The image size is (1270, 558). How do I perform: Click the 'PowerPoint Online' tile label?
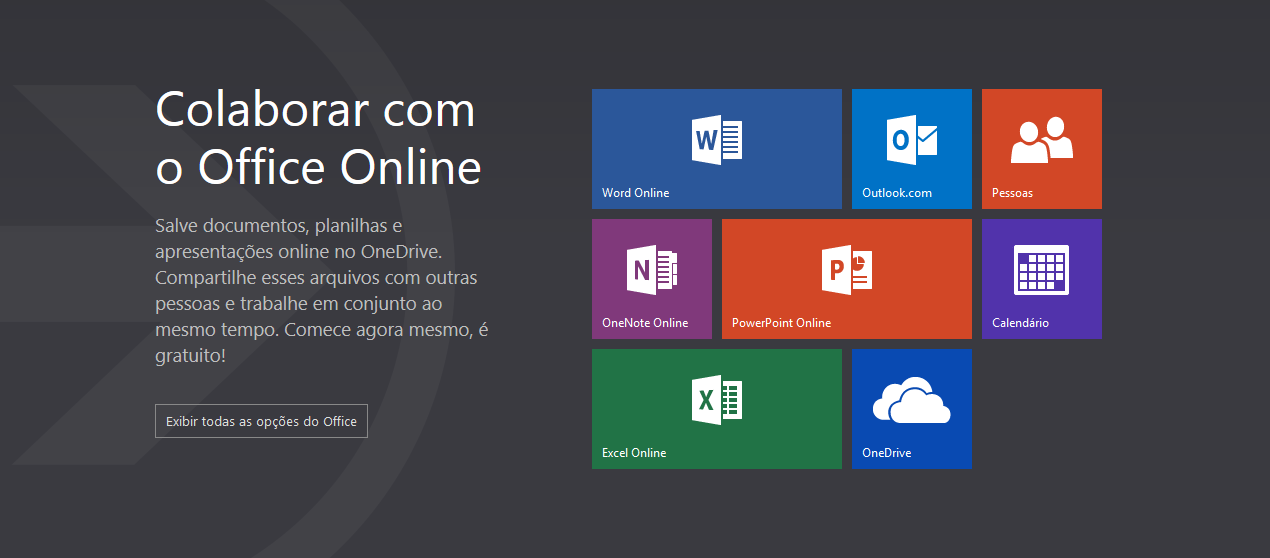tap(781, 323)
